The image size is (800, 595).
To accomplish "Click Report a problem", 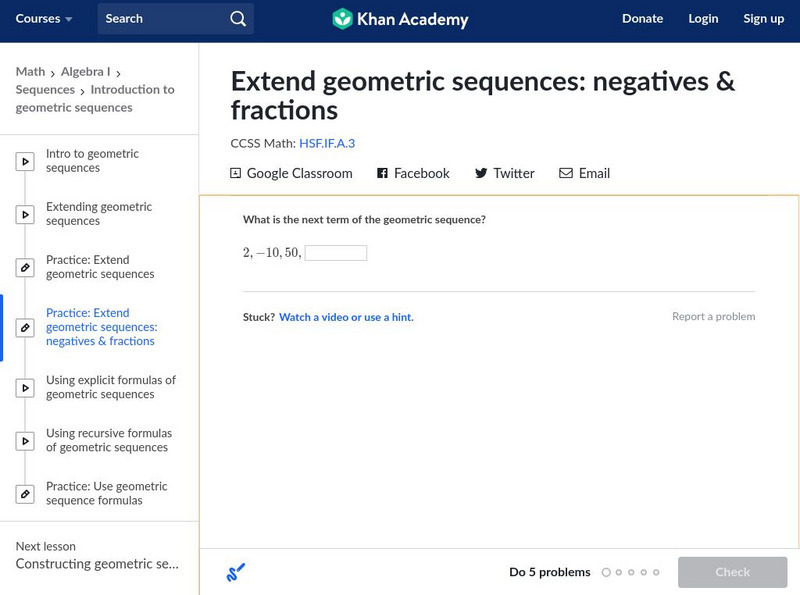I will coord(713,317).
